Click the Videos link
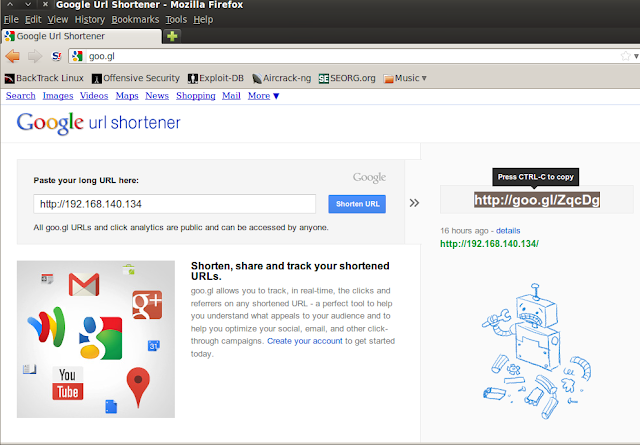The image size is (640, 445). point(94,96)
